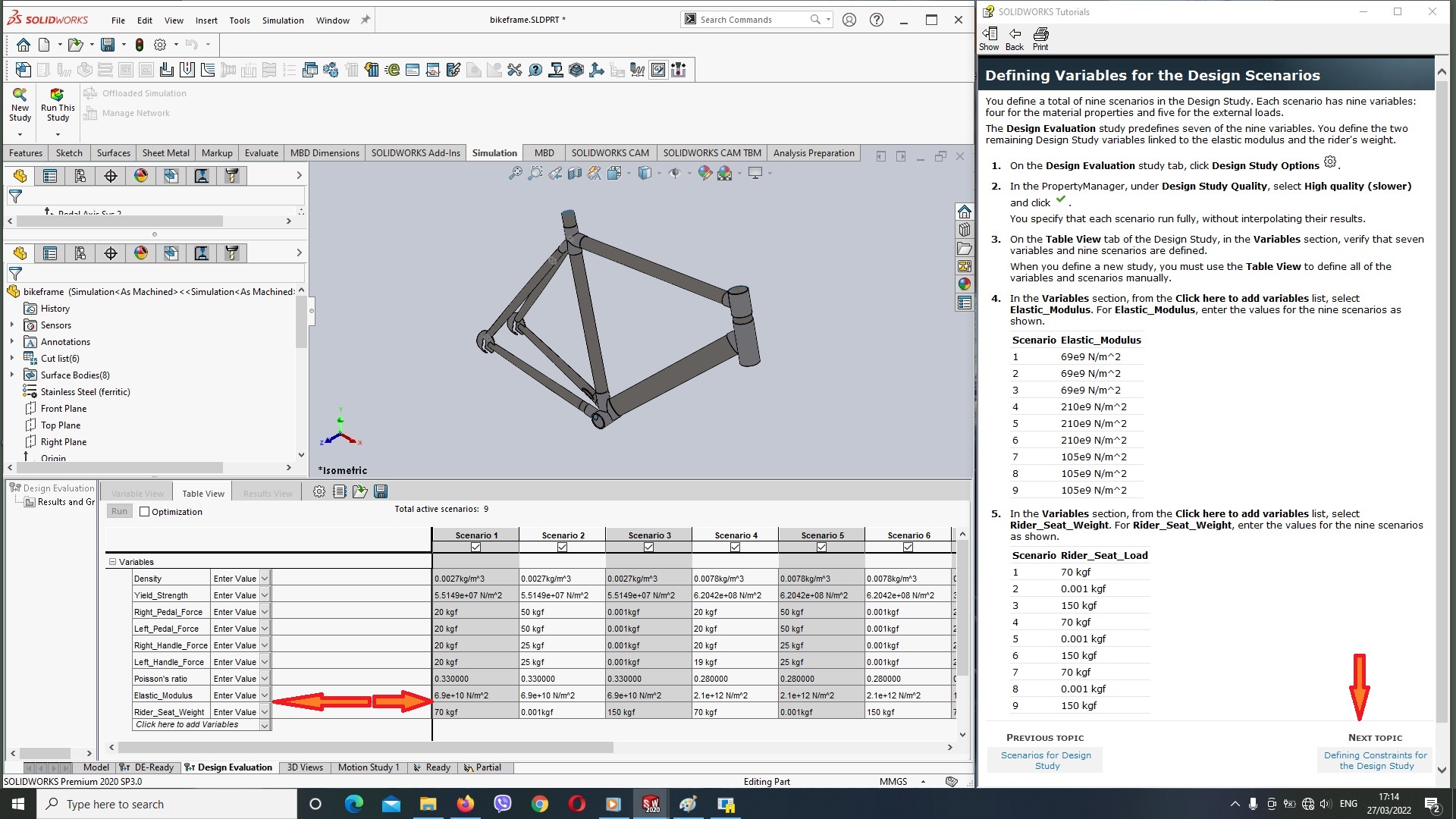Click Show icon in Tutorials window
1456x819 pixels.
(989, 39)
